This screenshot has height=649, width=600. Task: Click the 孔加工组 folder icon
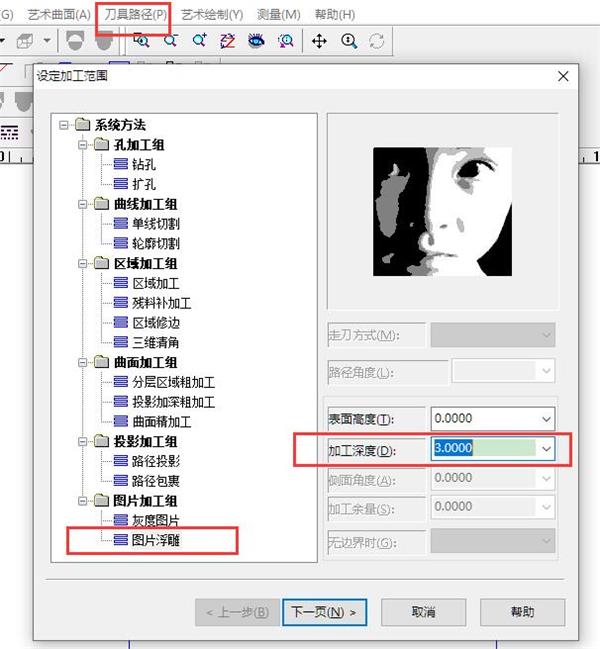pos(101,144)
